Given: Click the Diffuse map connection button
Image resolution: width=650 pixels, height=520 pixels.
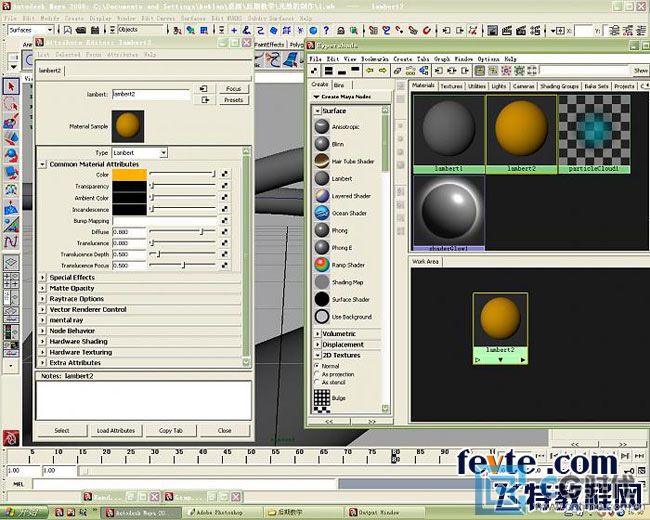Looking at the screenshot, I should [225, 232].
